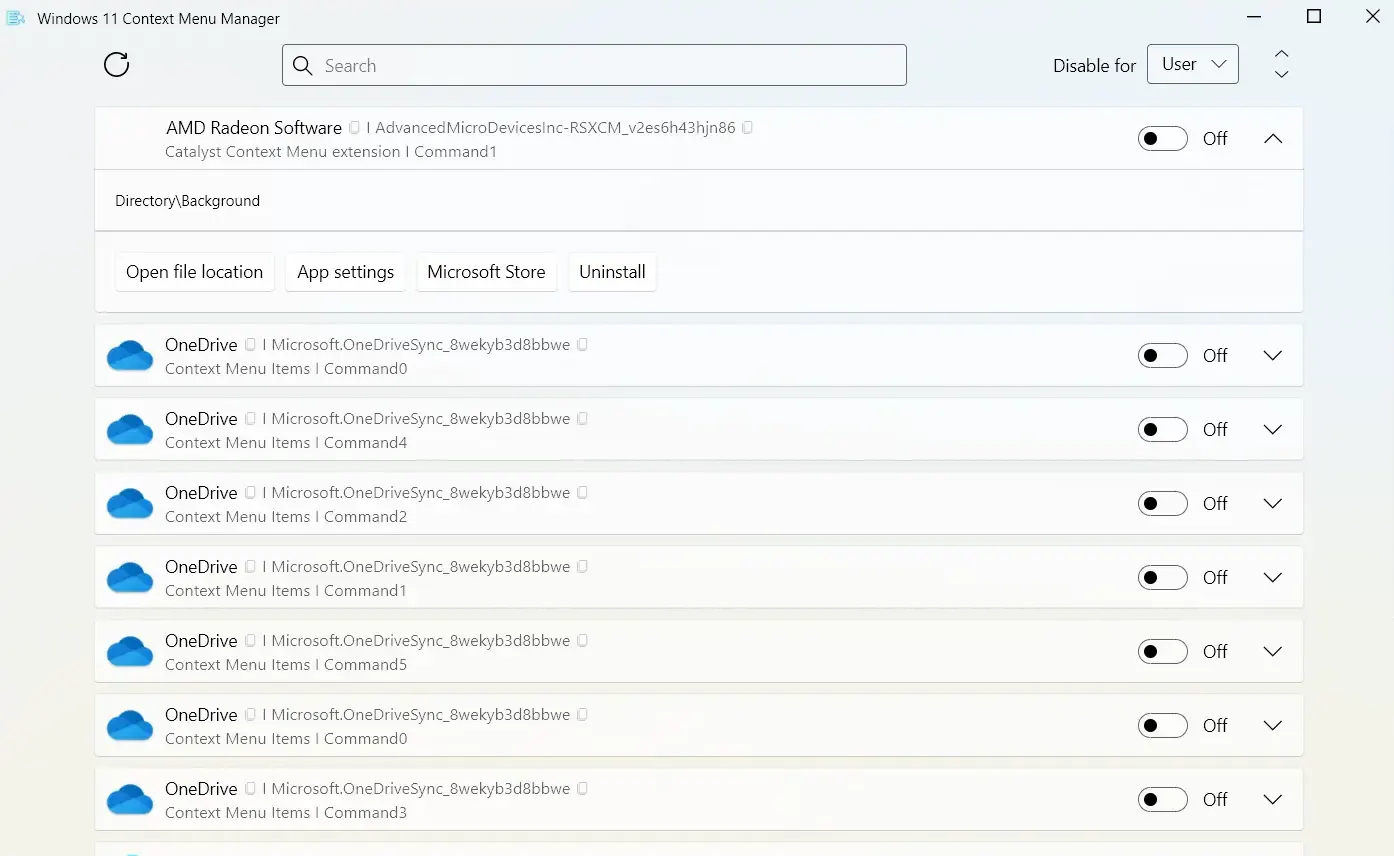Copy the OneDriveSync package ID in the Command3 row
This screenshot has width=1394, height=856.
pos(582,789)
